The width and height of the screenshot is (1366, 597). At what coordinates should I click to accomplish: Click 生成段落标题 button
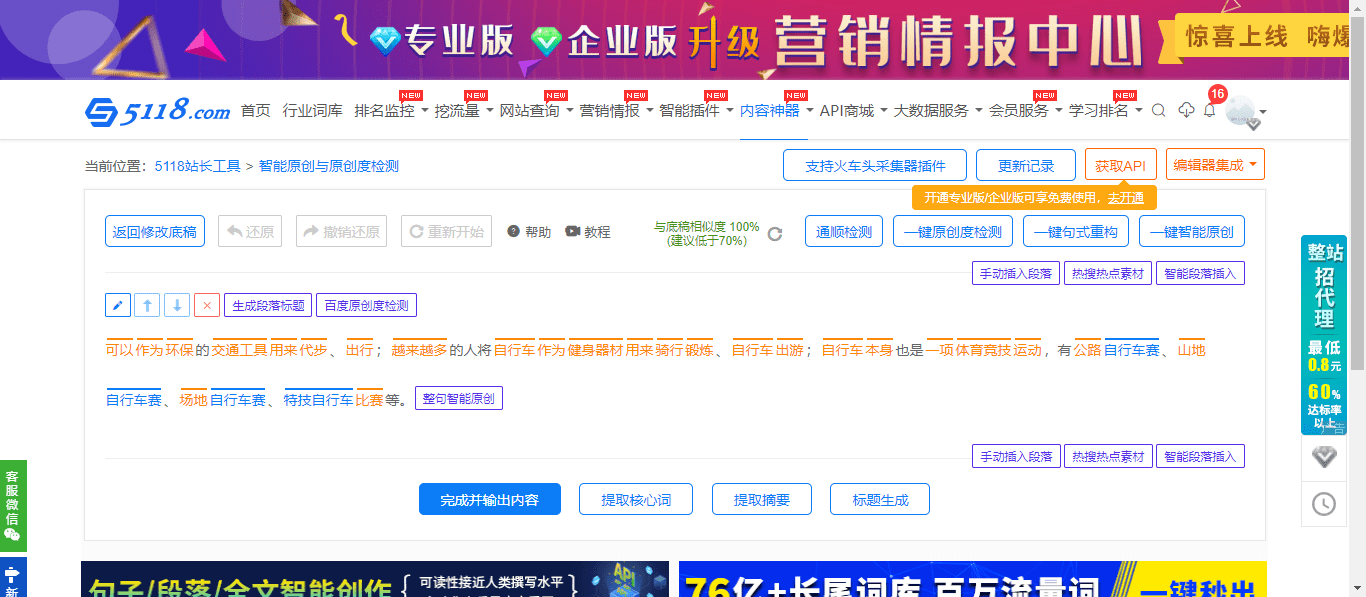coord(268,305)
